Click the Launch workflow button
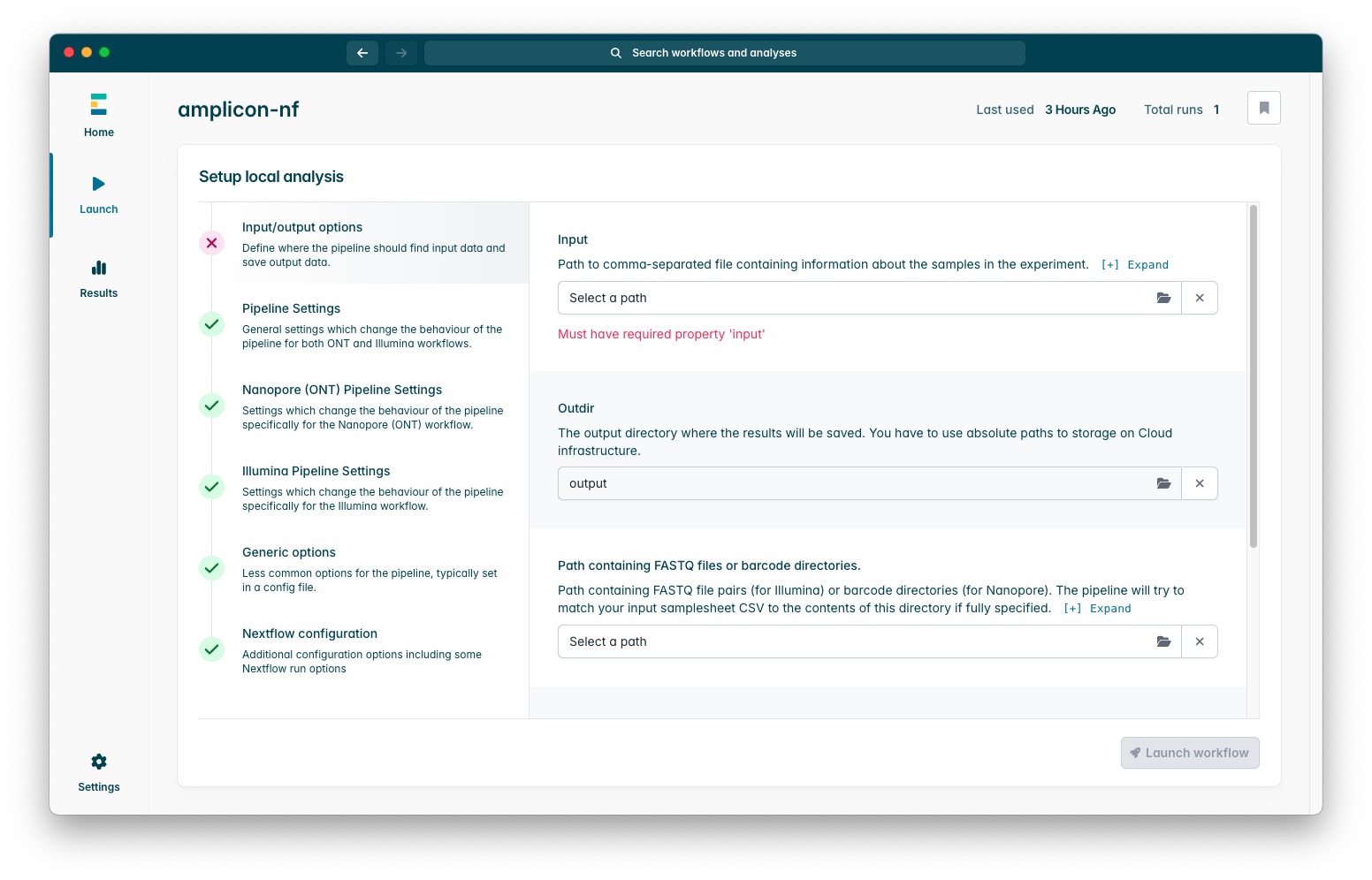The width and height of the screenshot is (1372, 880). (1190, 753)
